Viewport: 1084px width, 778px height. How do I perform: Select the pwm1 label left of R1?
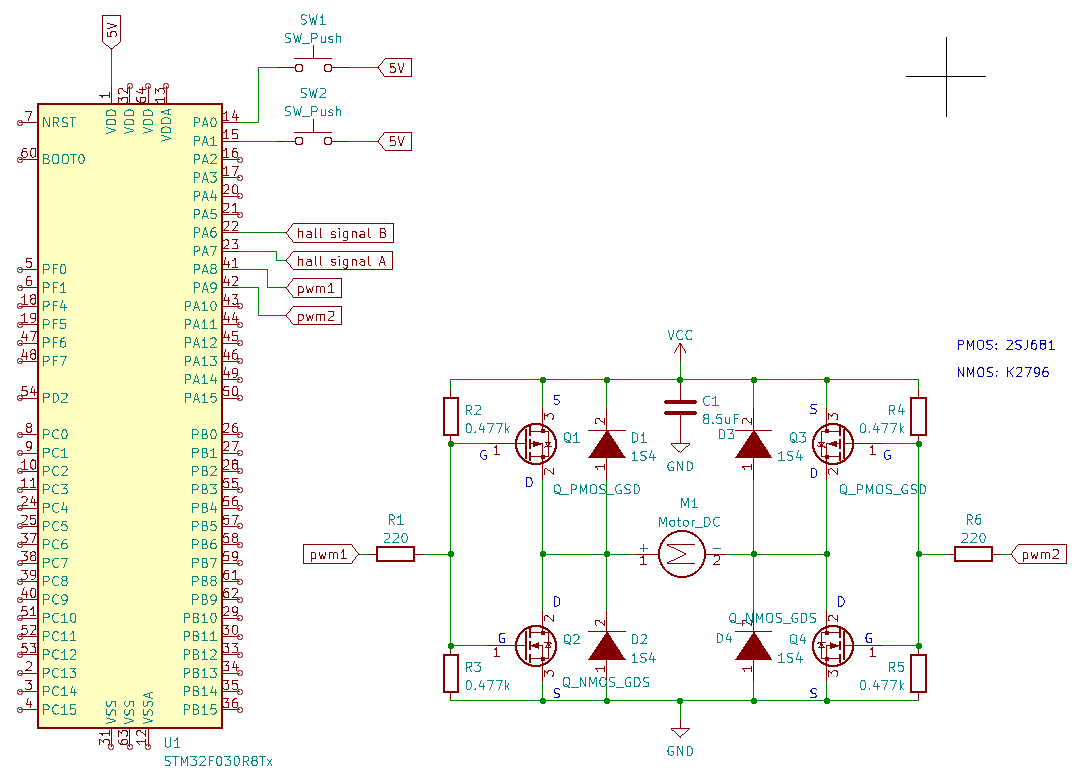pos(331,554)
